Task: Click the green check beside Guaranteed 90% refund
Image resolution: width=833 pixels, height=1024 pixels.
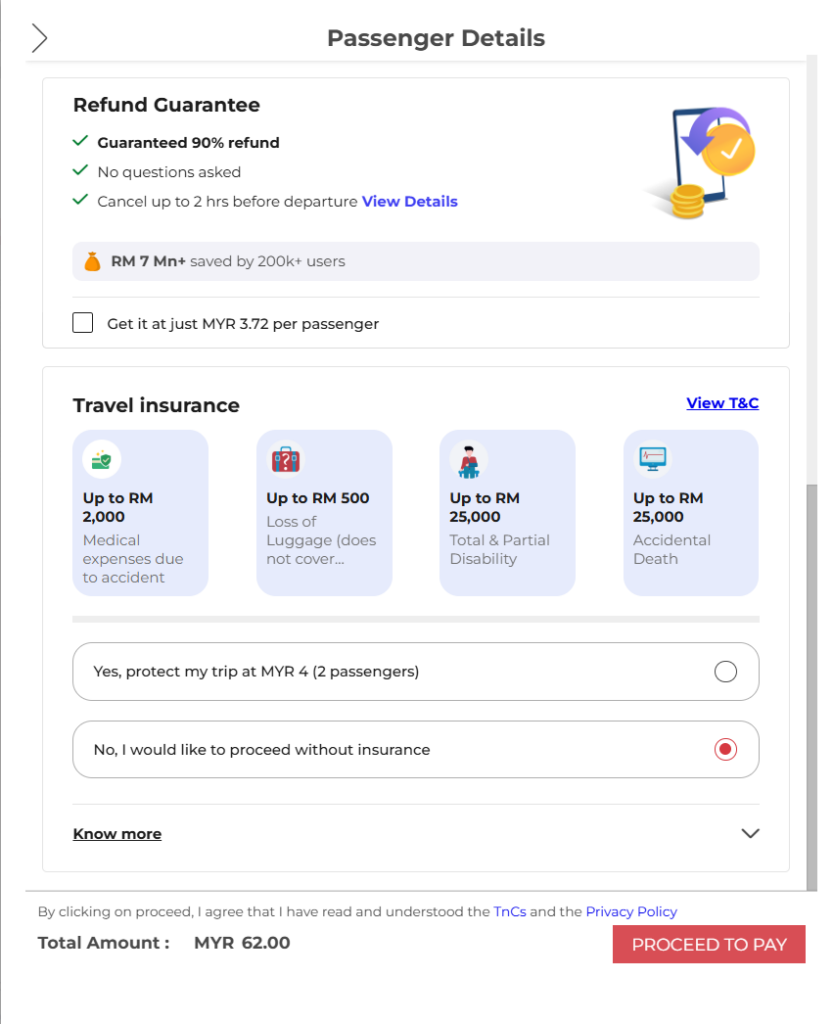Action: pos(80,141)
